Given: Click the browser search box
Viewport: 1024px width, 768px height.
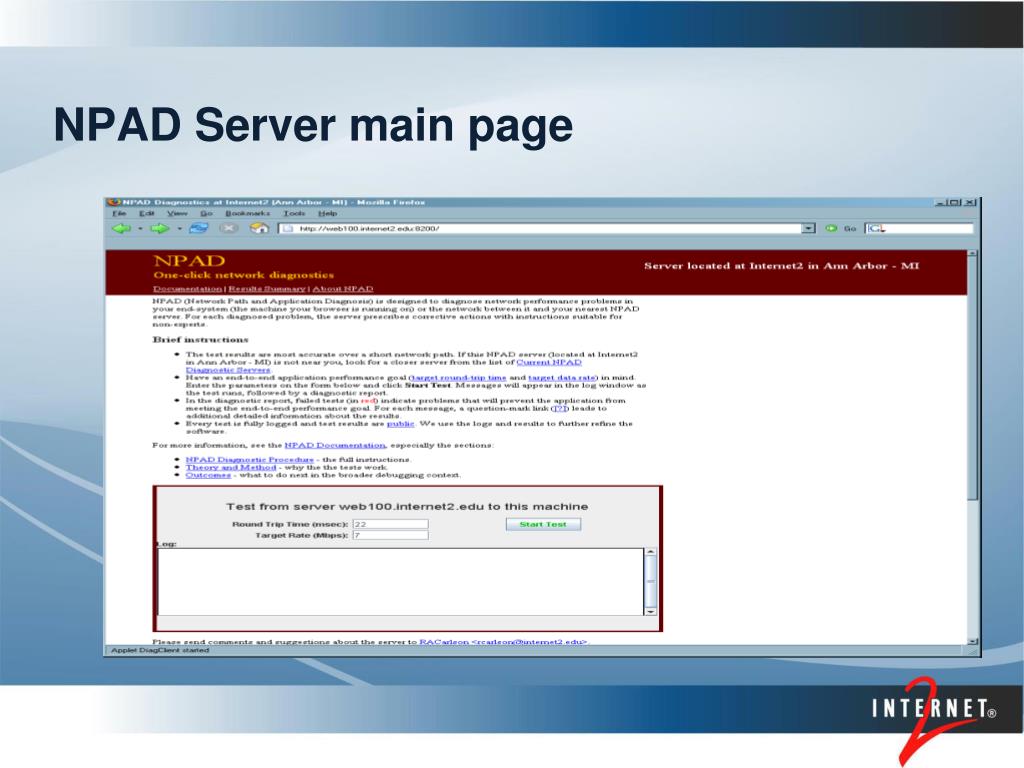Looking at the screenshot, I should [x=919, y=229].
